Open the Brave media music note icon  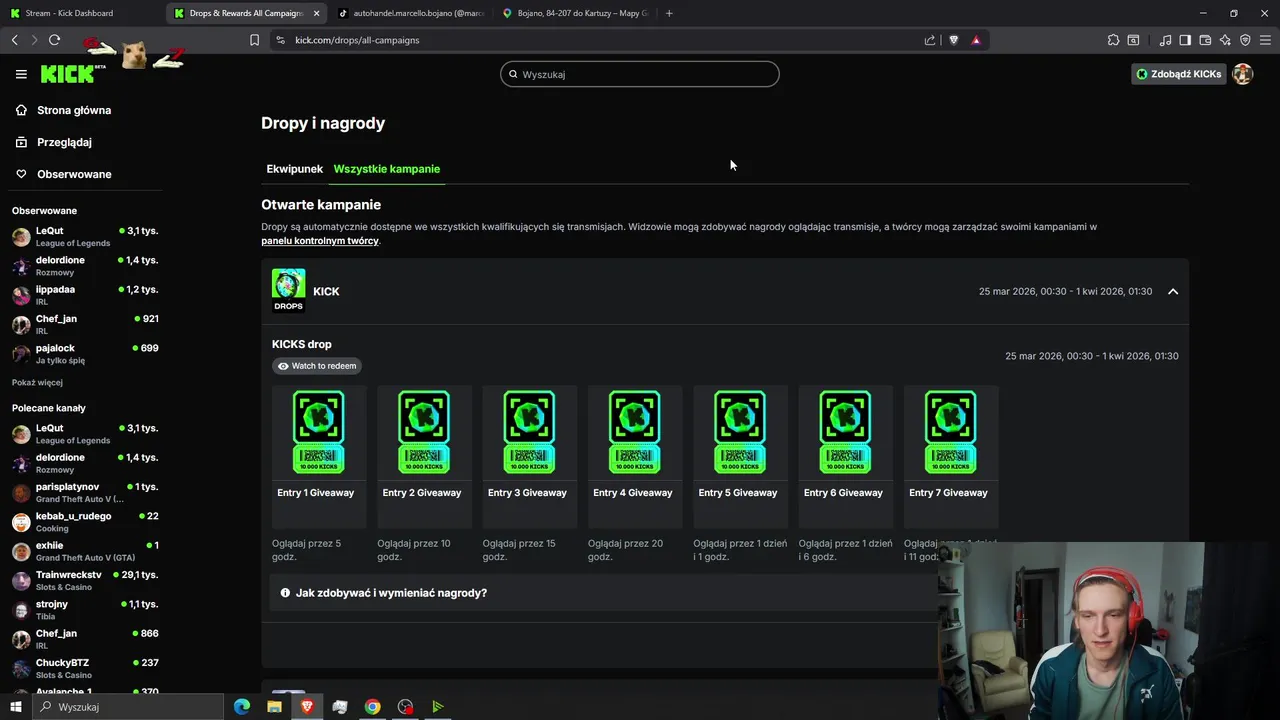[x=1165, y=40]
